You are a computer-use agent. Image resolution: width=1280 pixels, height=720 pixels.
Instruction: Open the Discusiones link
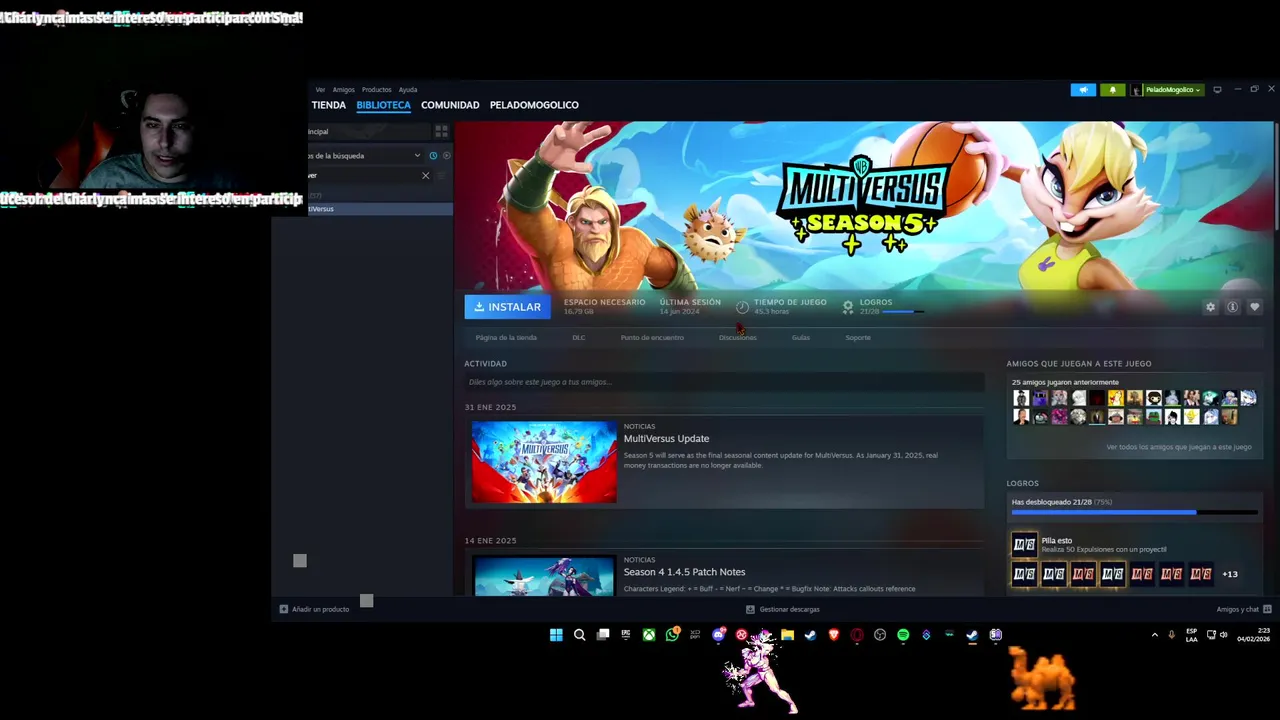coord(738,337)
